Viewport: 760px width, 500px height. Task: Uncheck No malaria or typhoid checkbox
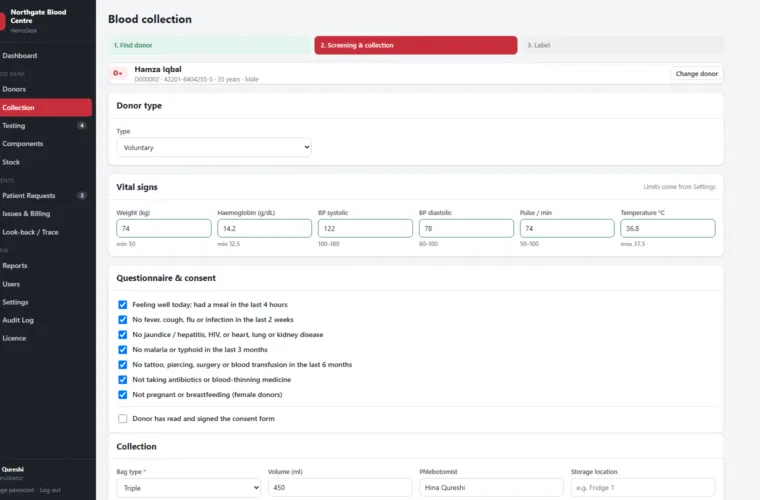pos(123,349)
